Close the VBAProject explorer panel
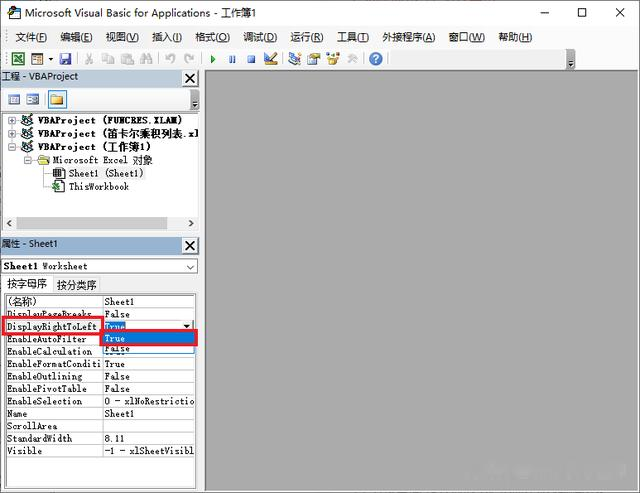The image size is (640, 493). click(x=190, y=78)
